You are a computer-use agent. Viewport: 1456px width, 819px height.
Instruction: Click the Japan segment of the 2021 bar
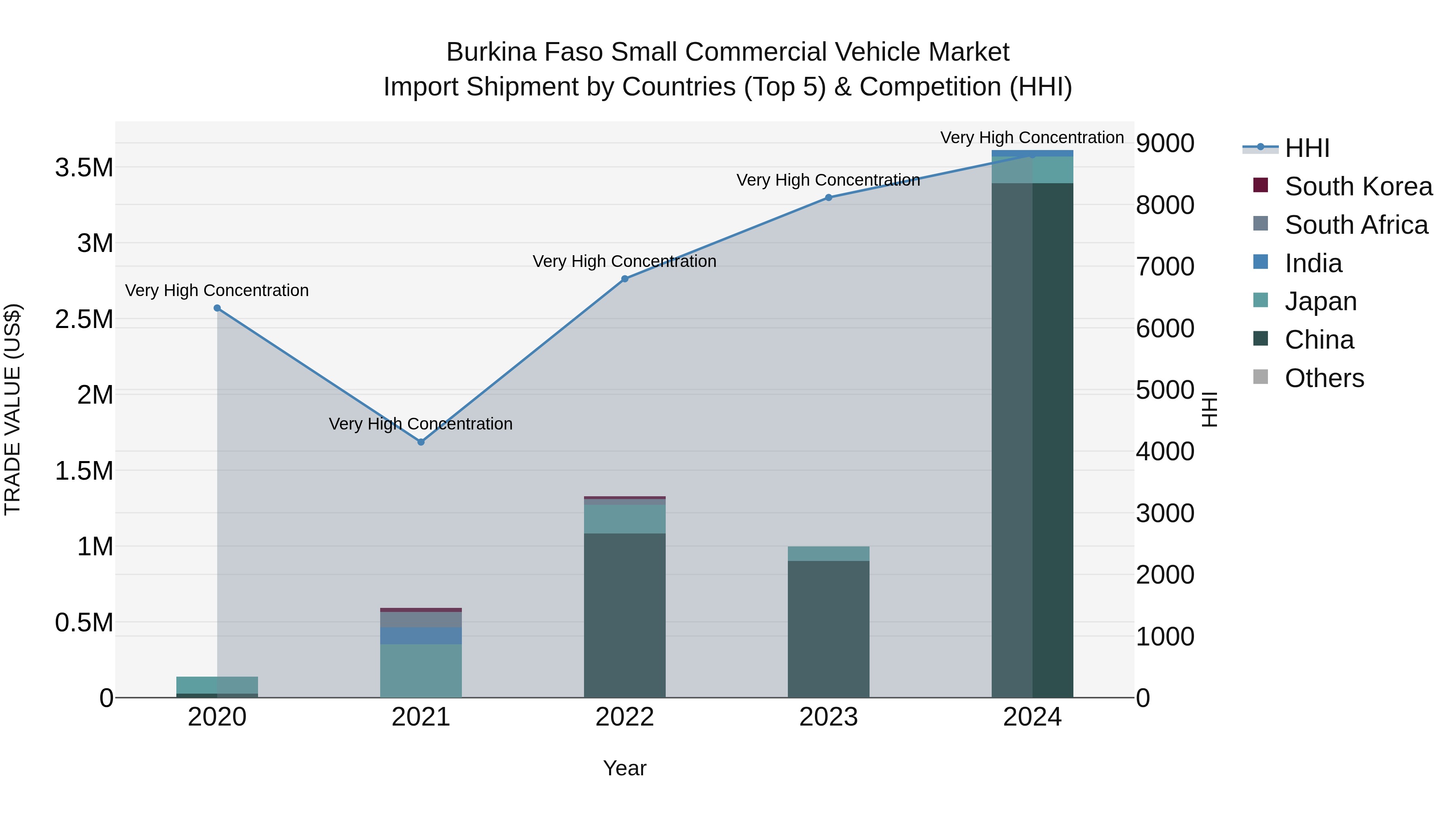[421, 671]
